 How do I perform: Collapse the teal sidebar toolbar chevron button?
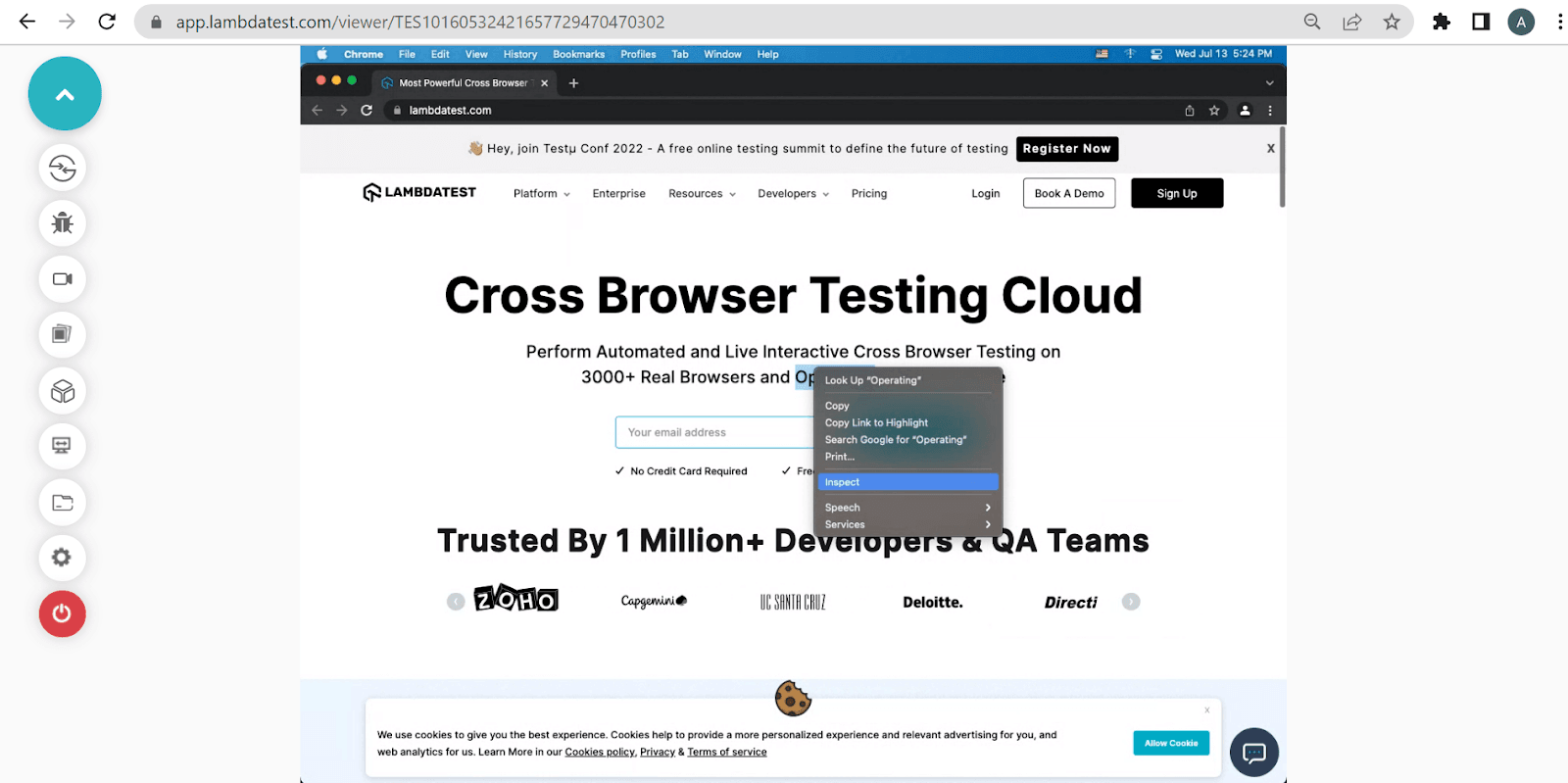point(65,94)
